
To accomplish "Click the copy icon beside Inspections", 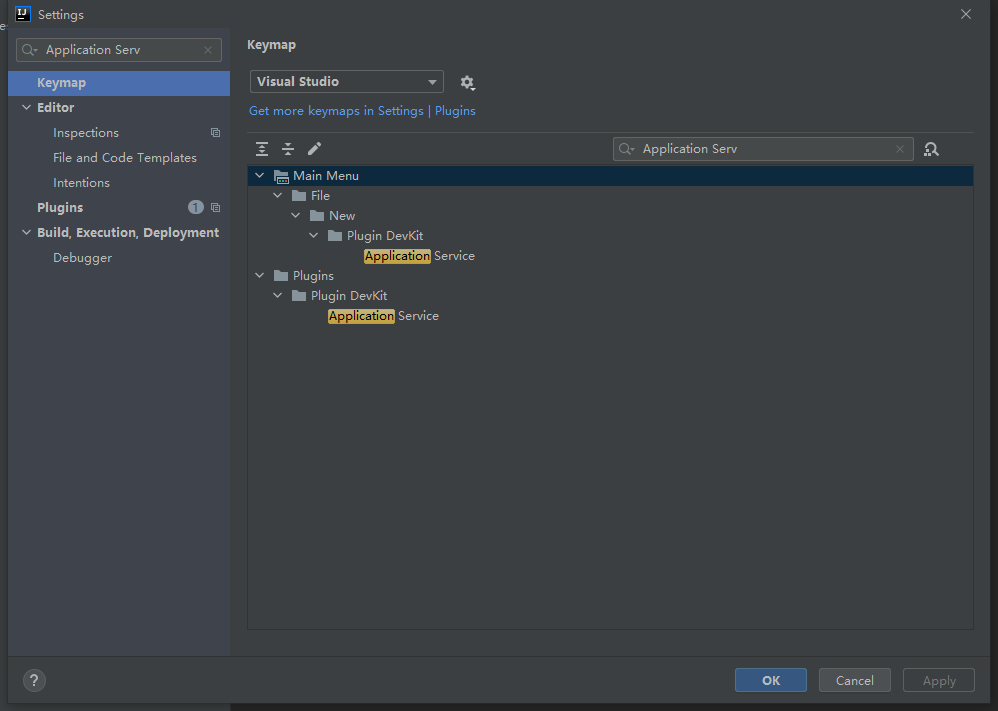I will [x=215, y=132].
